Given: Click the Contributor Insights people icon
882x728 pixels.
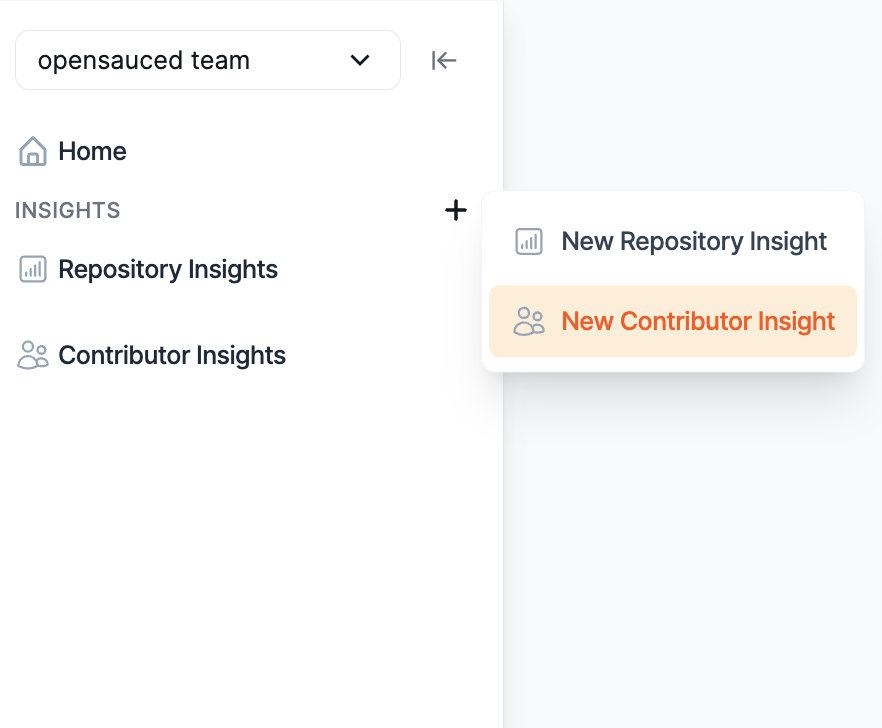Looking at the screenshot, I should 33,355.
